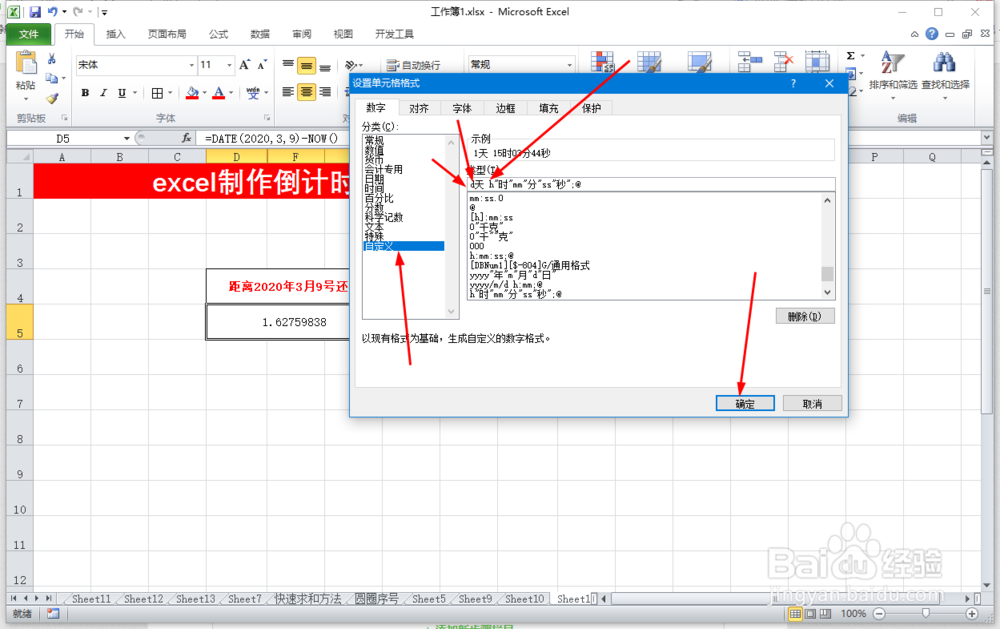
Task: Switch to the 保护 dialog tab
Action: coord(591,108)
